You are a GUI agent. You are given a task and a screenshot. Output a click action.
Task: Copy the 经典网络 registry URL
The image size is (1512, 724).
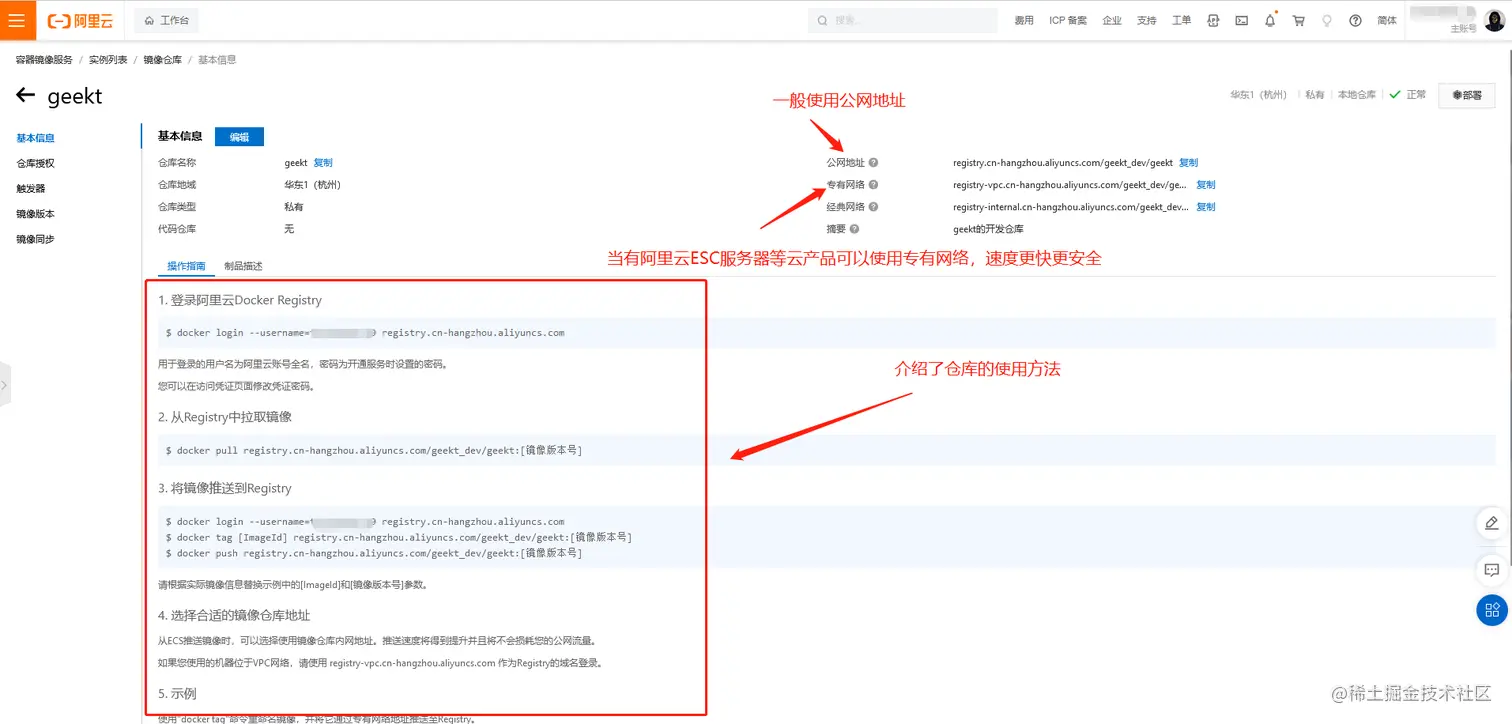click(1206, 207)
